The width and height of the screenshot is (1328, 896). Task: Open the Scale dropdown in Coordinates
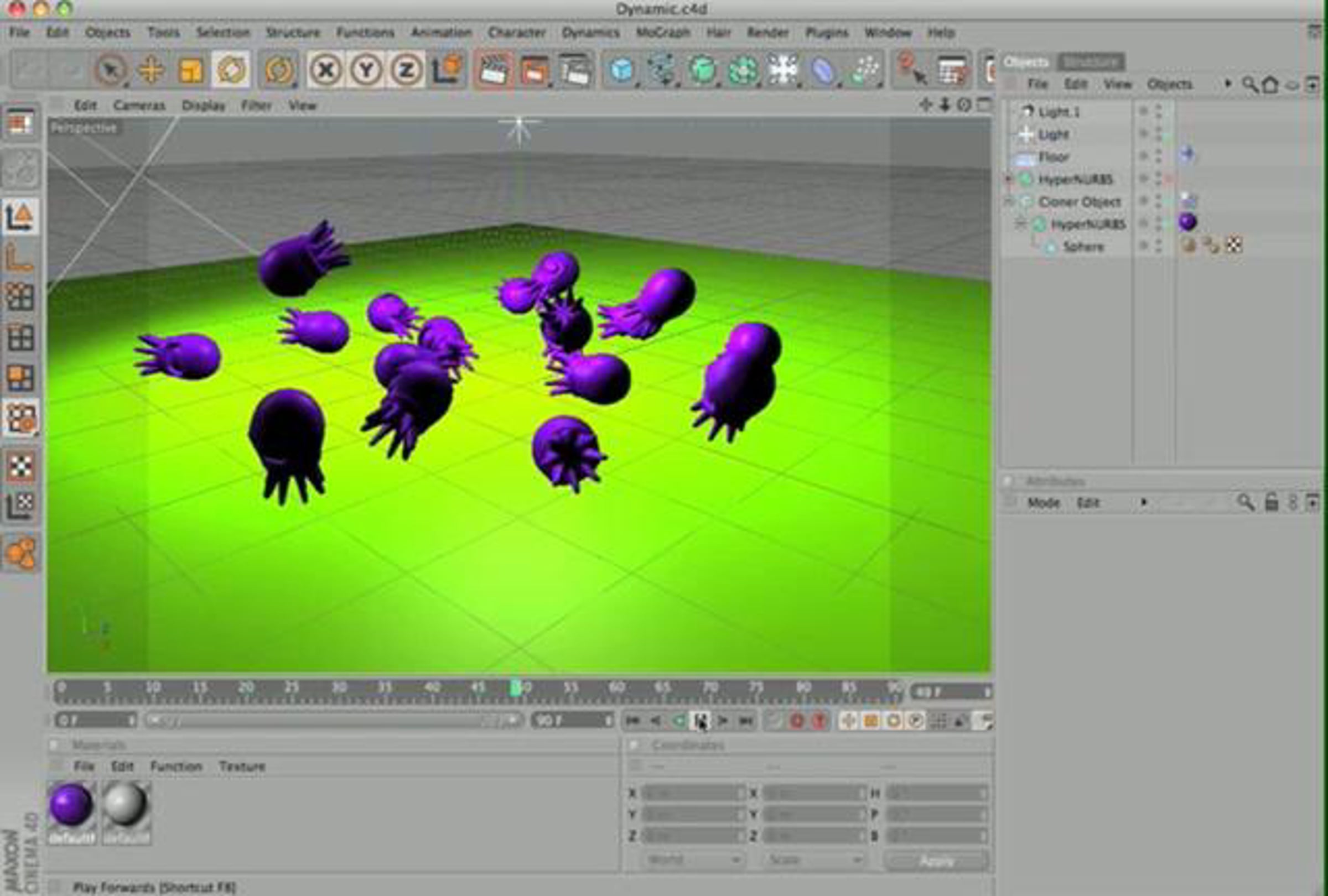(815, 859)
